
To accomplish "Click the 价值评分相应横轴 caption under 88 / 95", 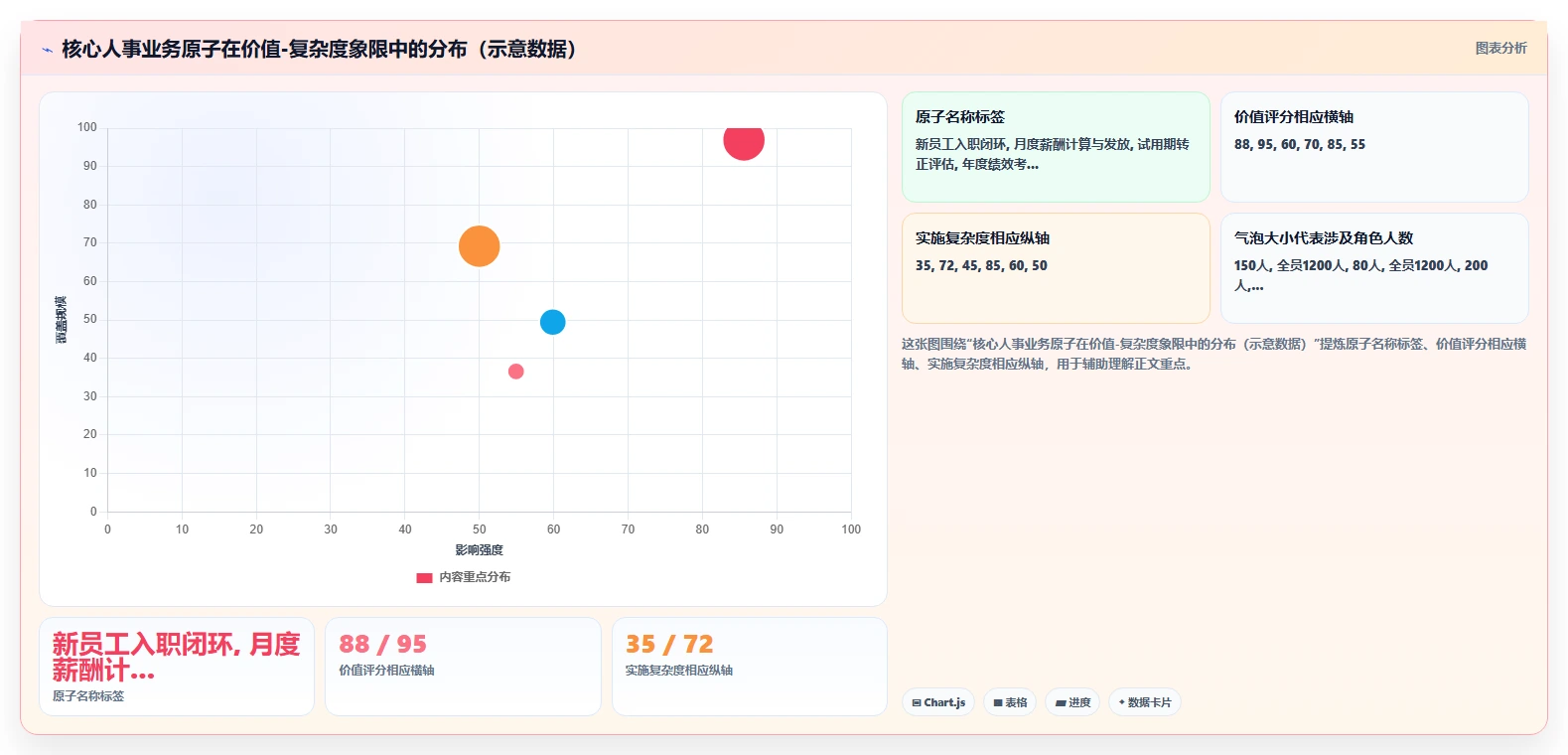I will click(386, 671).
